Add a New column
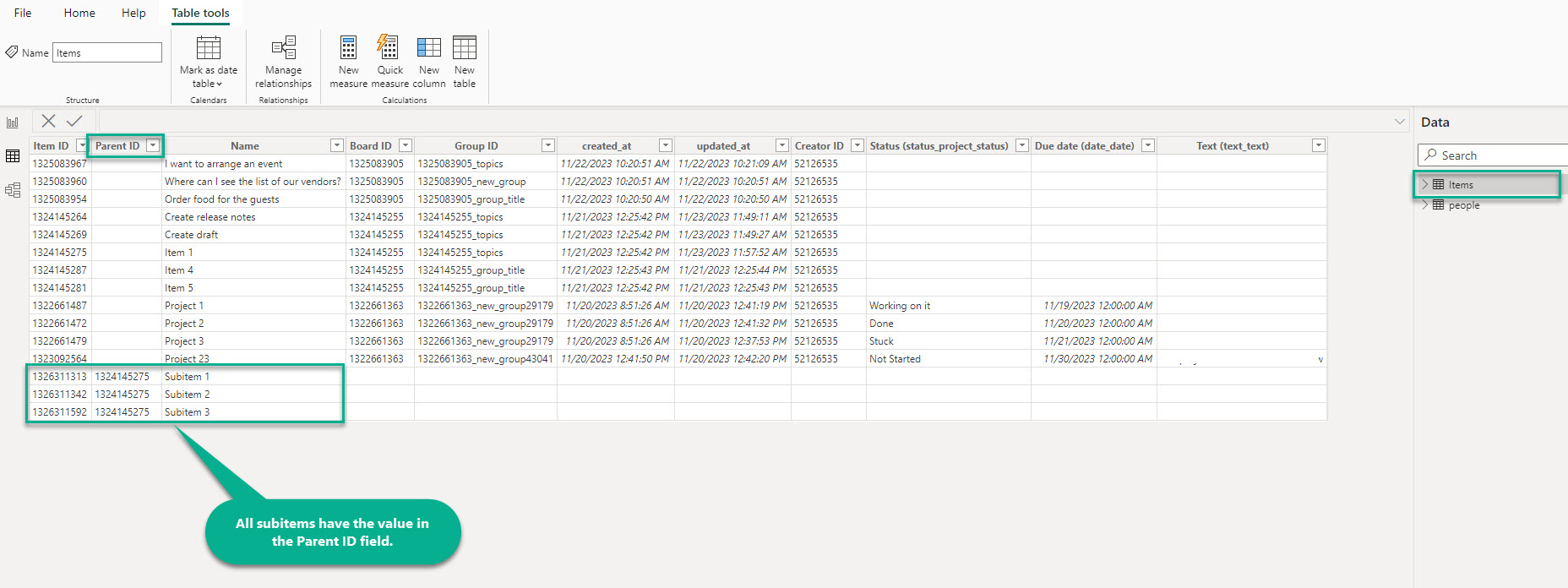 pyautogui.click(x=429, y=48)
